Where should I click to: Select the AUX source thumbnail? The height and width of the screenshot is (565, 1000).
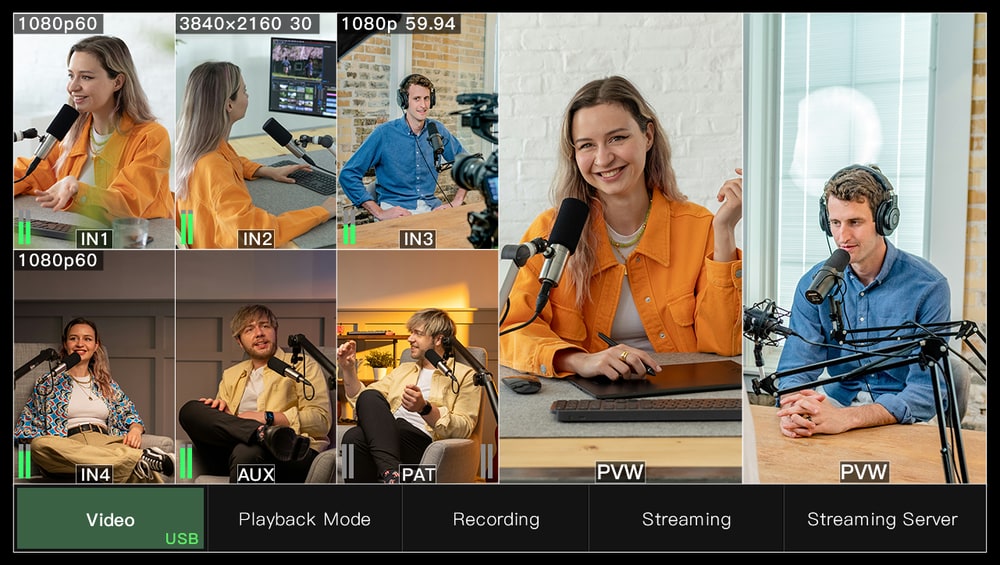(256, 366)
